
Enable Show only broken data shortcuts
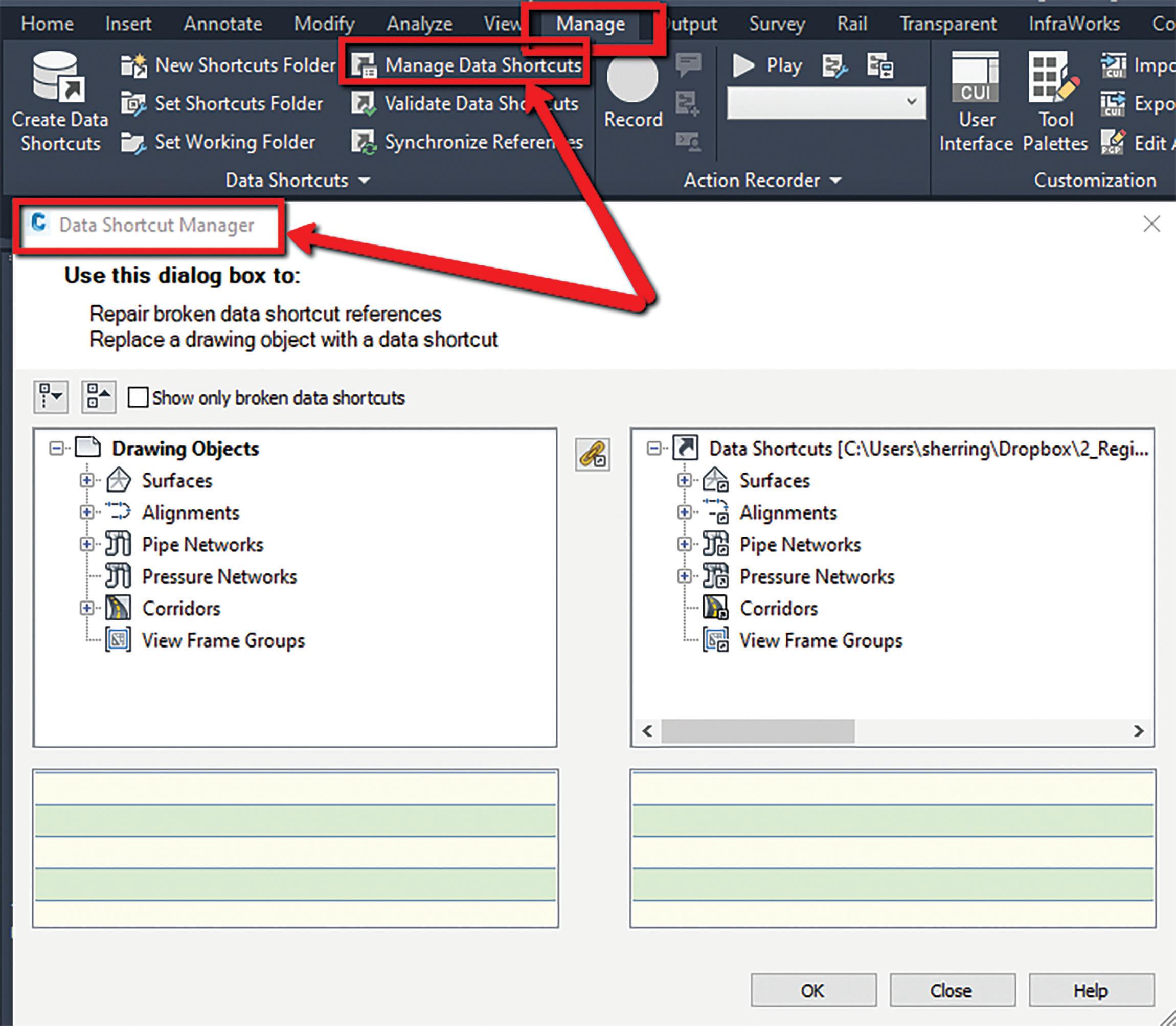(x=138, y=397)
